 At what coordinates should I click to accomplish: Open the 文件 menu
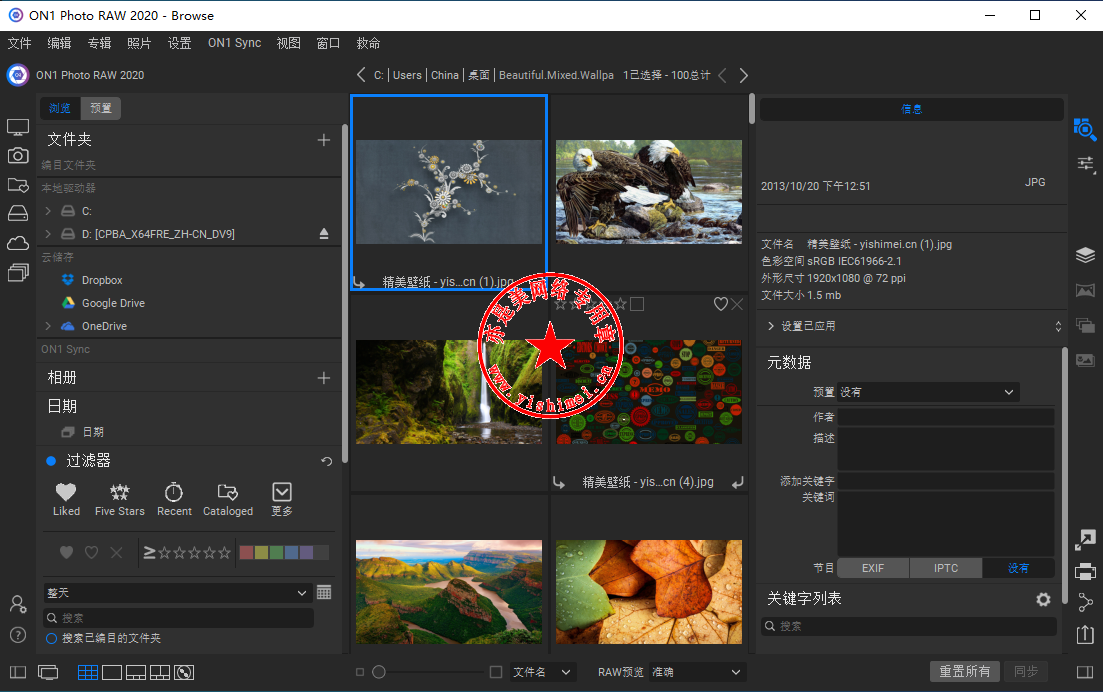coord(19,43)
